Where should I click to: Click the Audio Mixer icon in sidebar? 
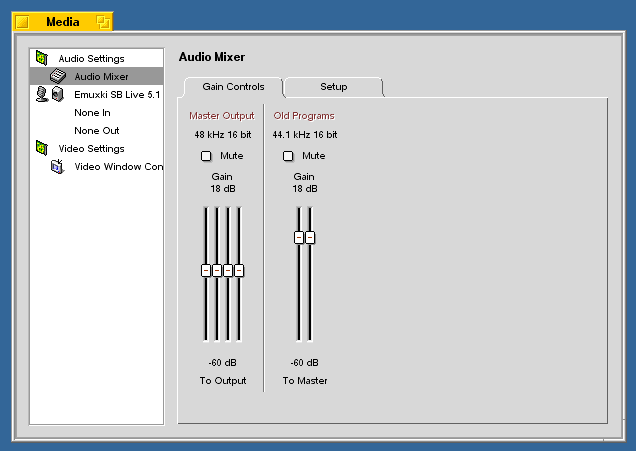[58, 77]
